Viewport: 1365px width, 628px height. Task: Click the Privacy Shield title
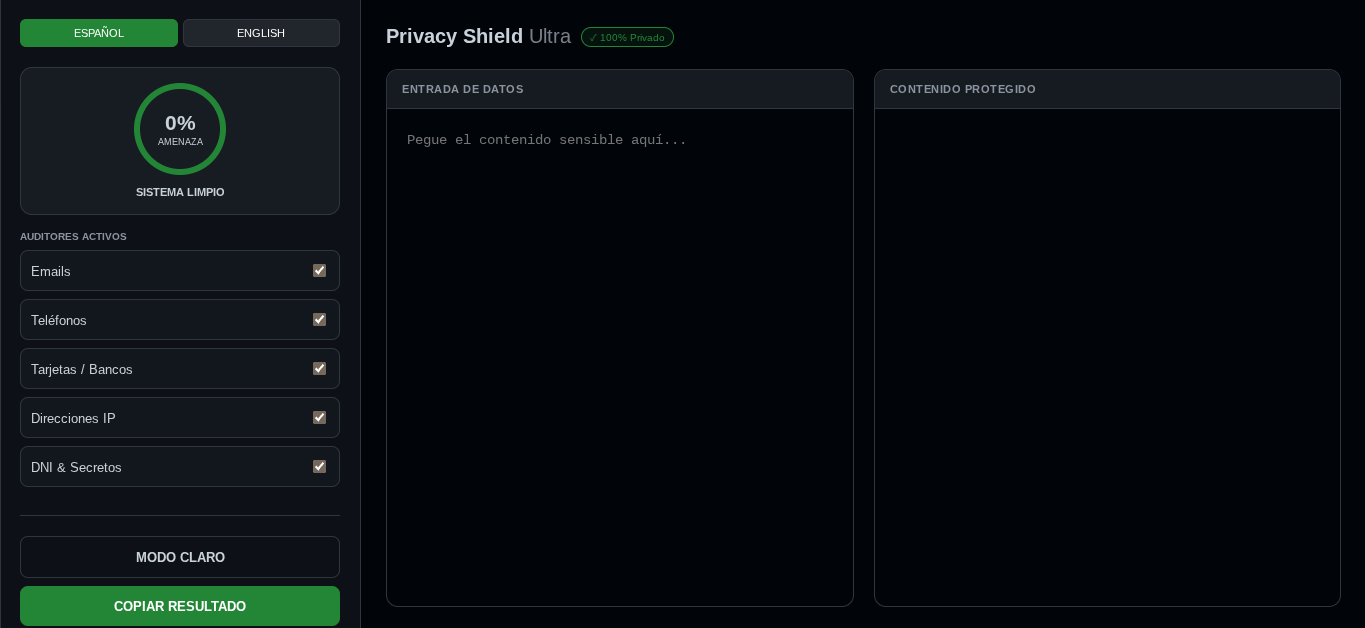pyautogui.click(x=454, y=36)
